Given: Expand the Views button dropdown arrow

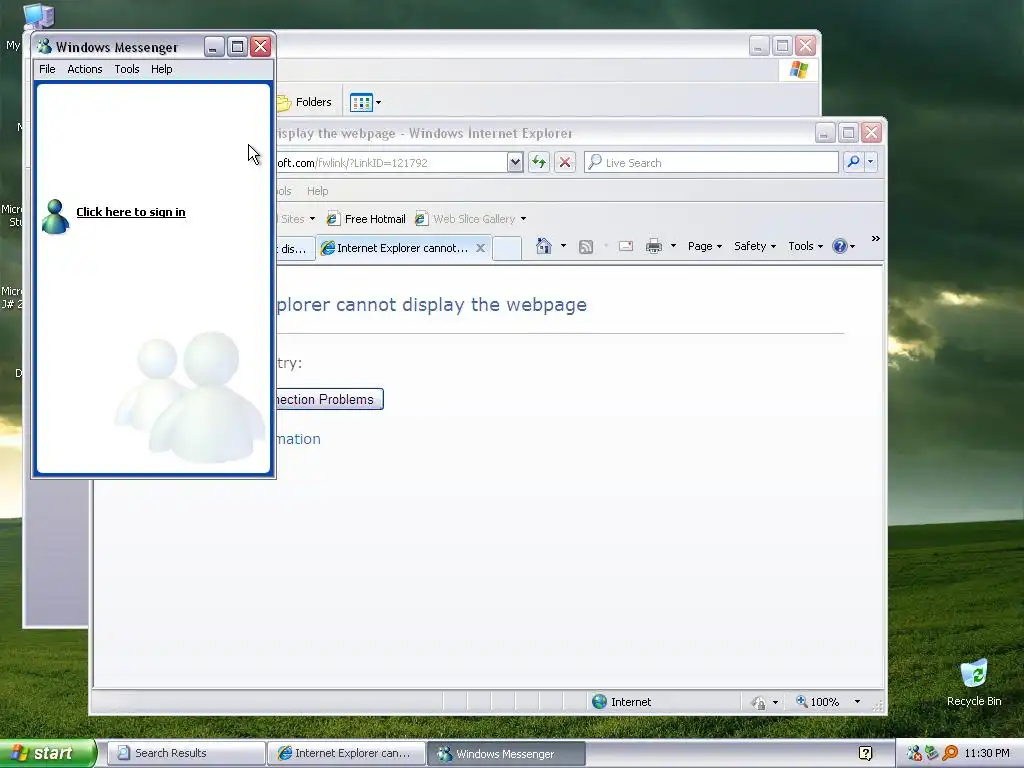Looking at the screenshot, I should (378, 103).
